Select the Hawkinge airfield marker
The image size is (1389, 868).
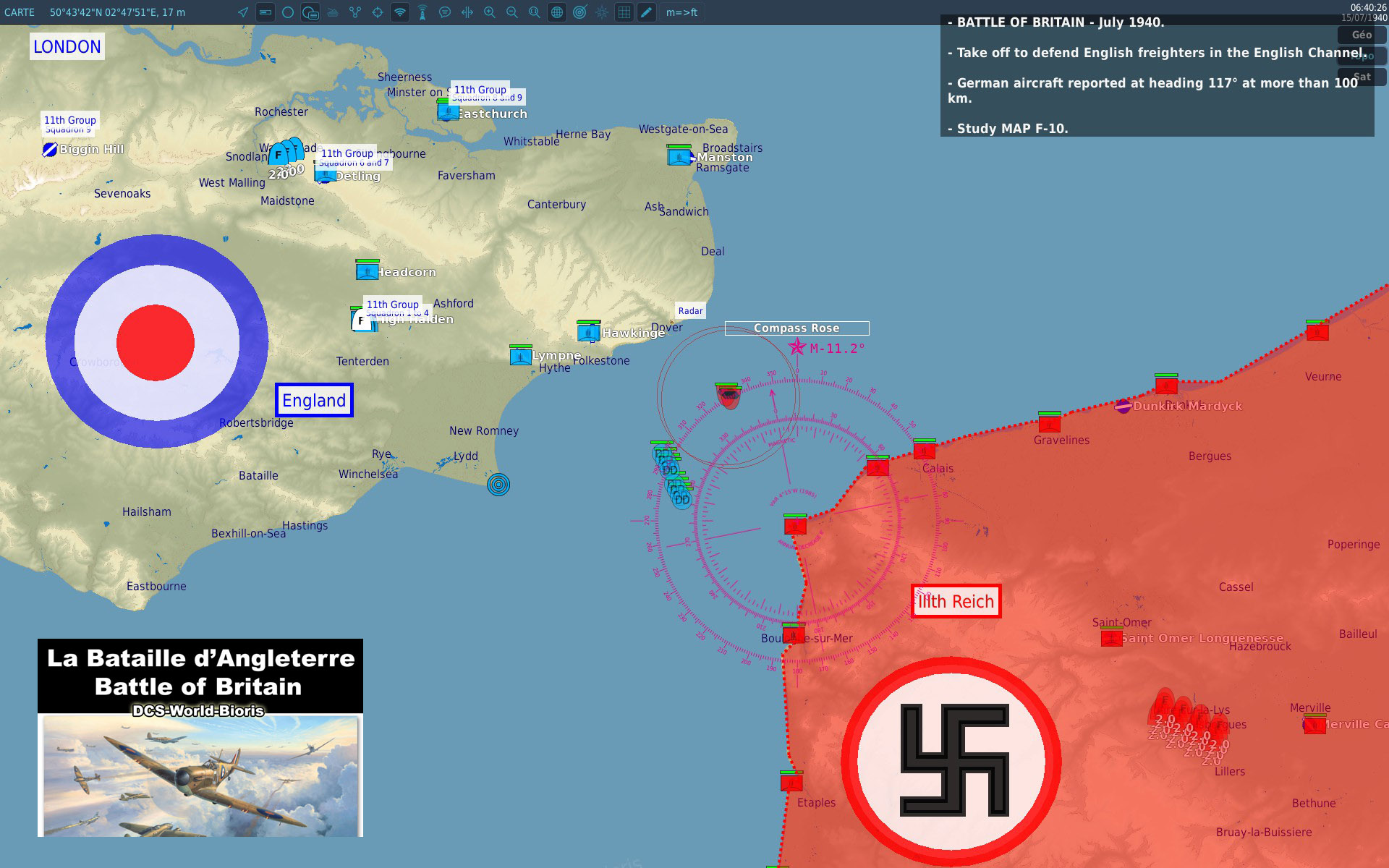(x=588, y=332)
